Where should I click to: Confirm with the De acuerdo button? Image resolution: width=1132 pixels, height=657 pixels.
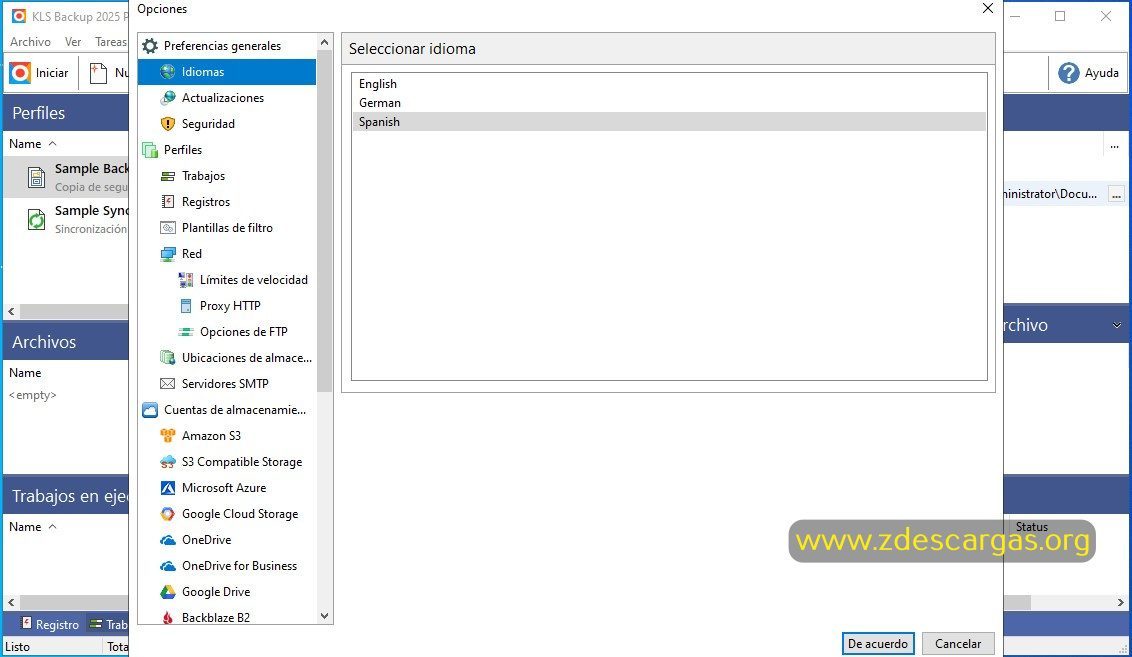pos(878,643)
